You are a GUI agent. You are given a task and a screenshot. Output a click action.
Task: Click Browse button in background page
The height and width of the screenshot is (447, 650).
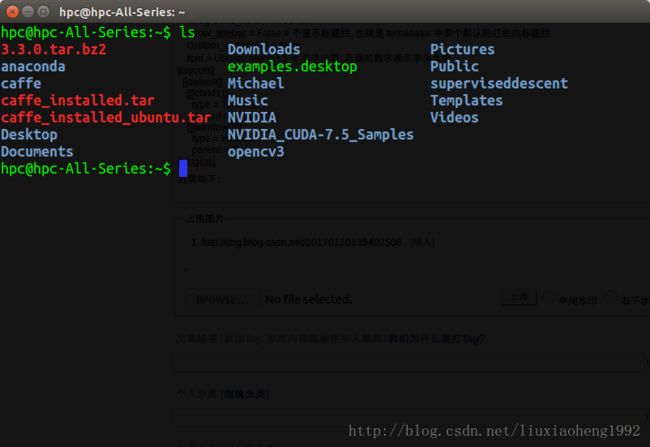click(x=222, y=299)
